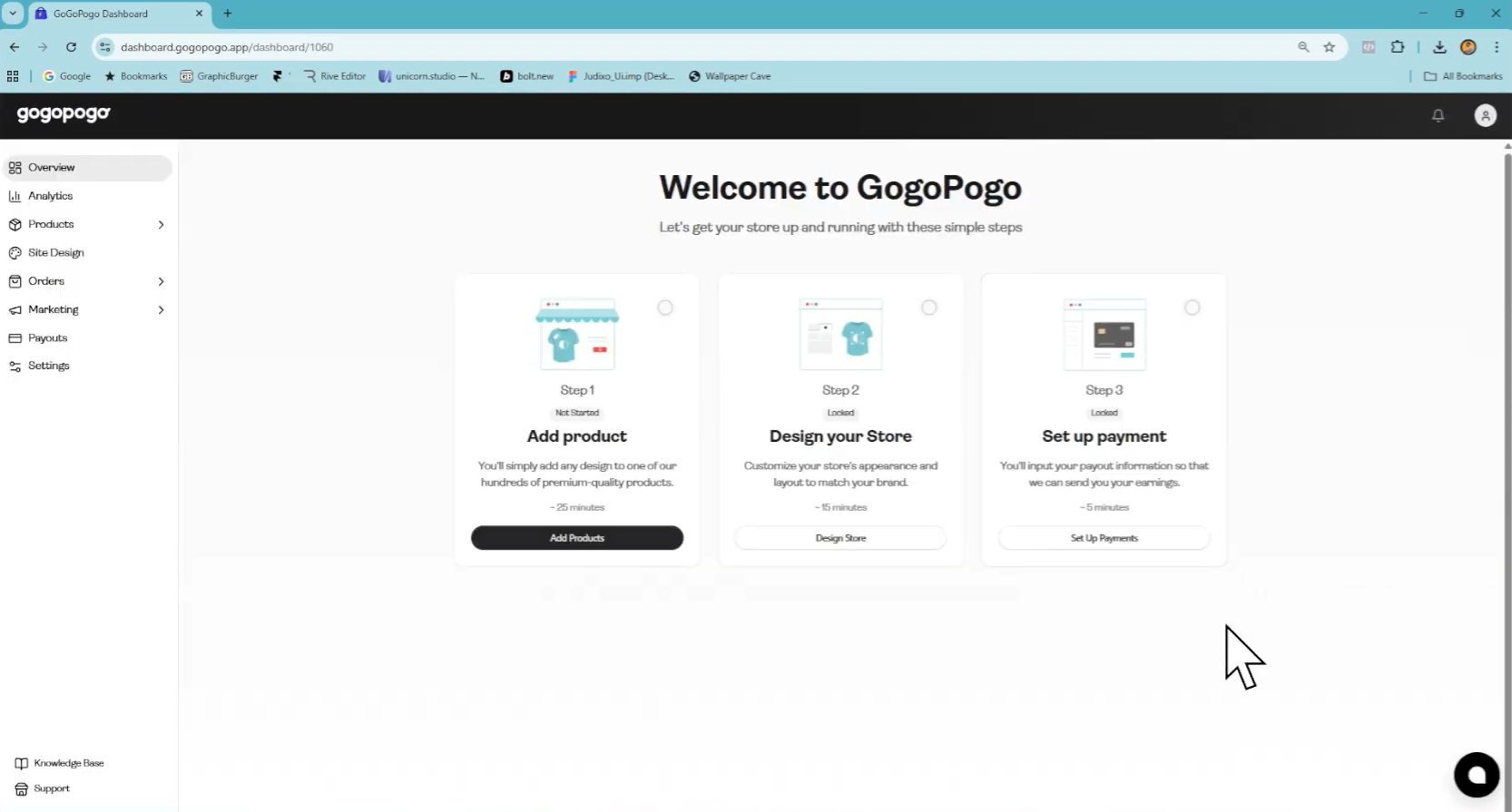This screenshot has width=1512, height=812.
Task: Open the GraphicBurger bookmark
Action: pos(219,76)
